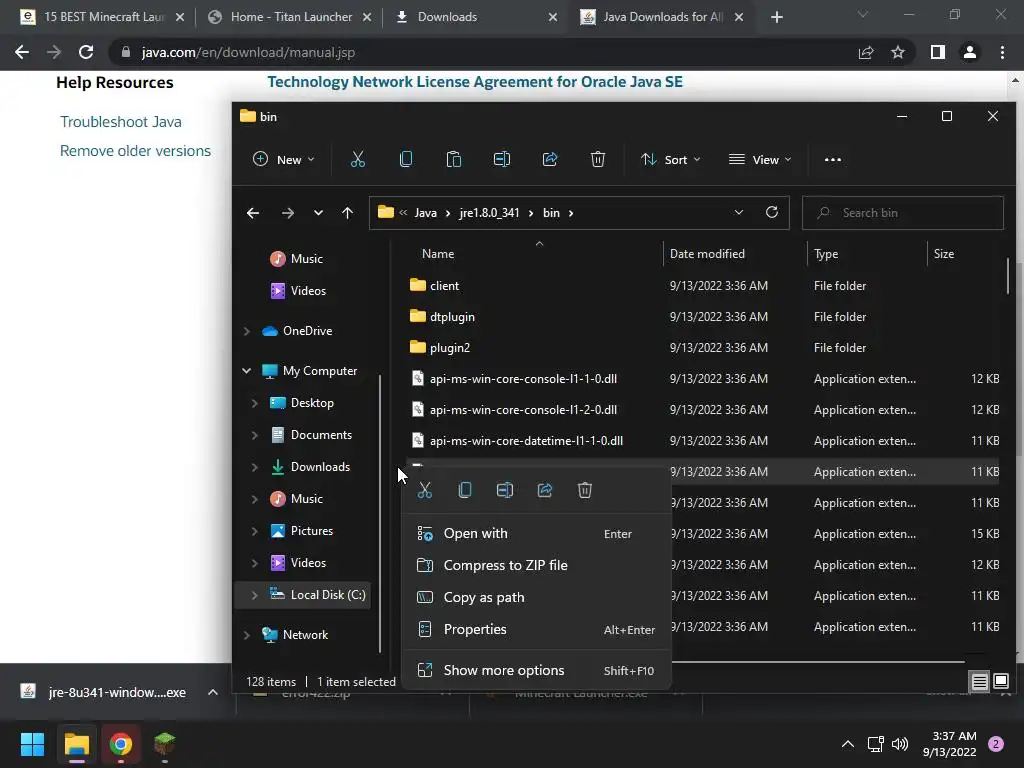Open Chrome side panel icon
1024x768 pixels.
(x=938, y=52)
